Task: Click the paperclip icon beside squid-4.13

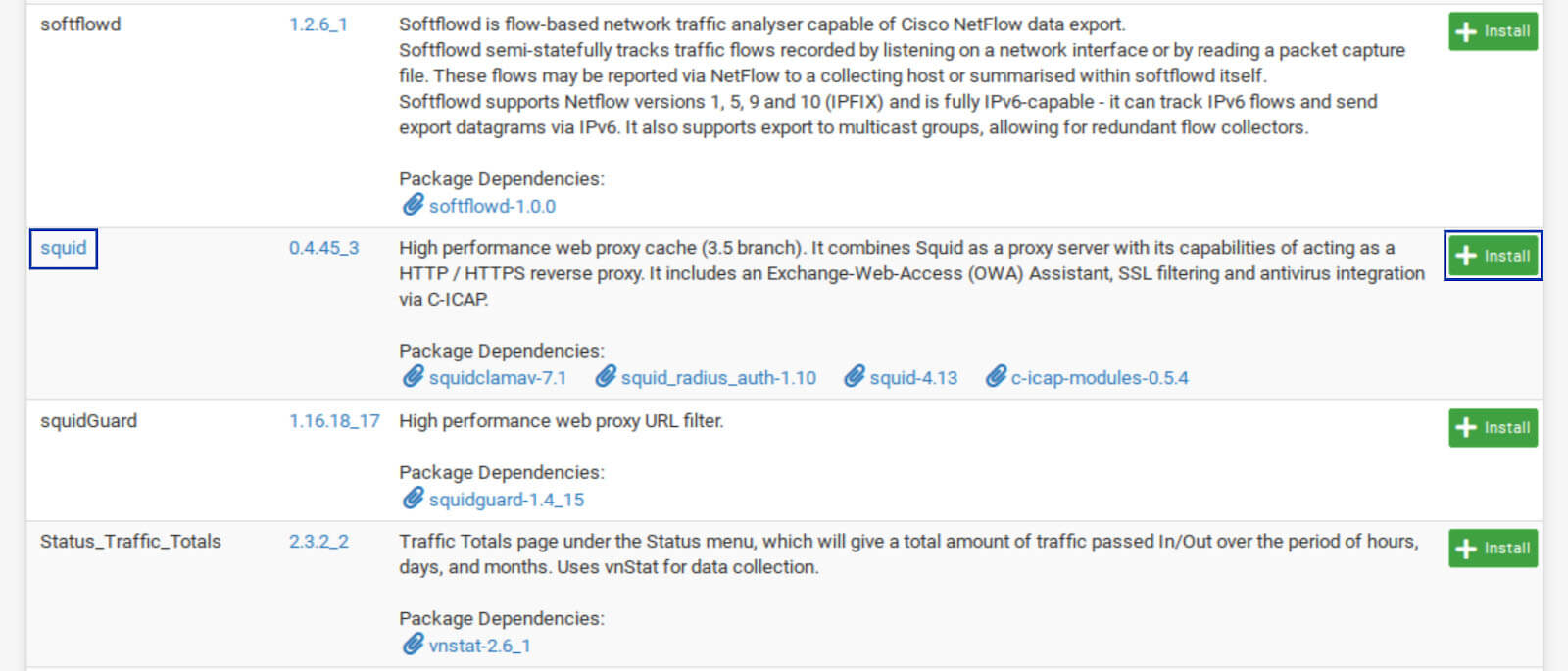Action: click(855, 376)
